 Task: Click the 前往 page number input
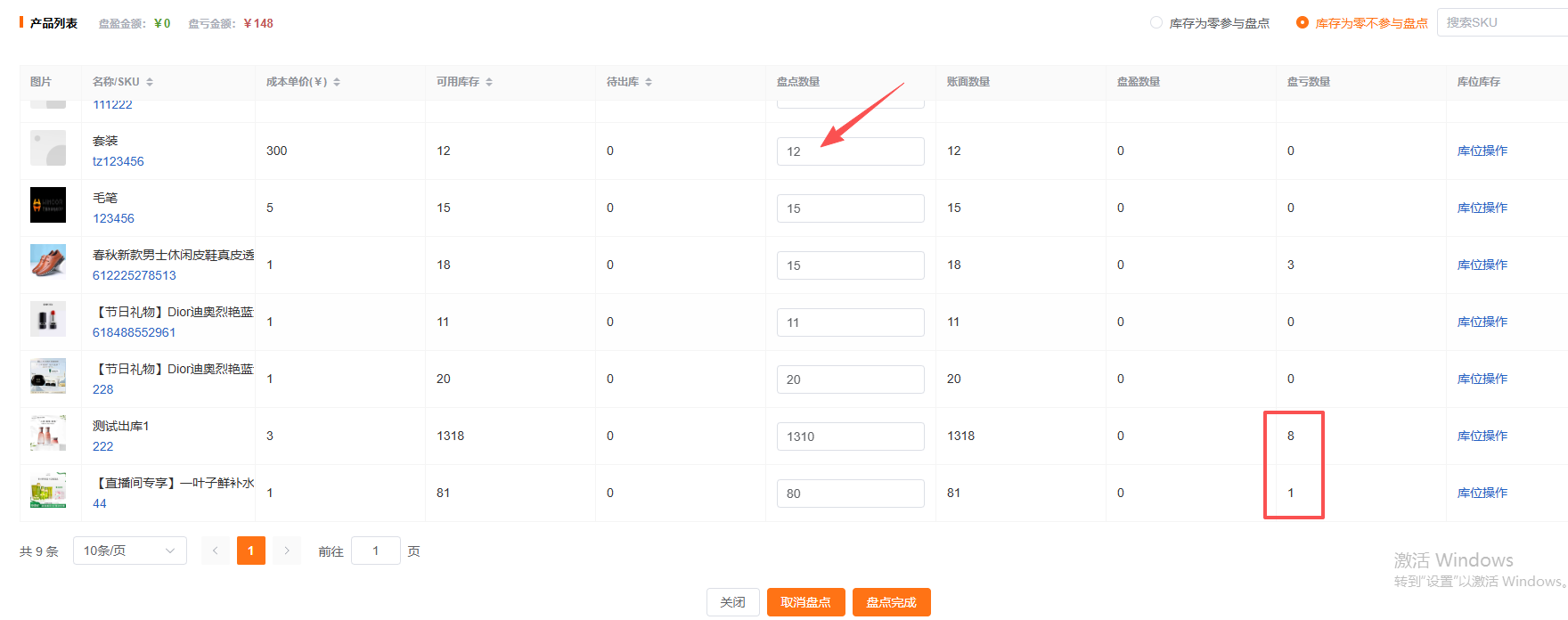coord(375,551)
